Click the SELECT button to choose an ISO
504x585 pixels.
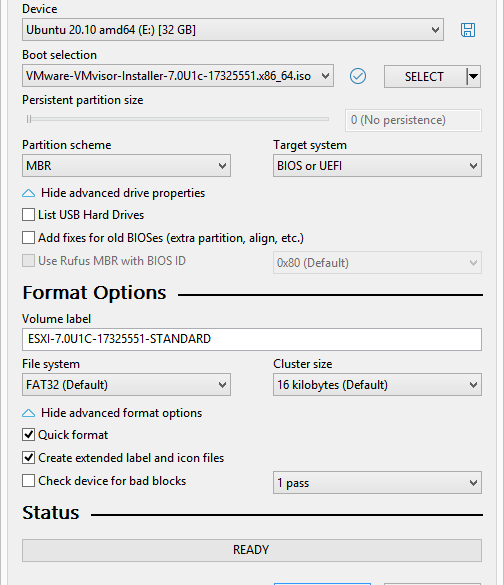click(425, 76)
